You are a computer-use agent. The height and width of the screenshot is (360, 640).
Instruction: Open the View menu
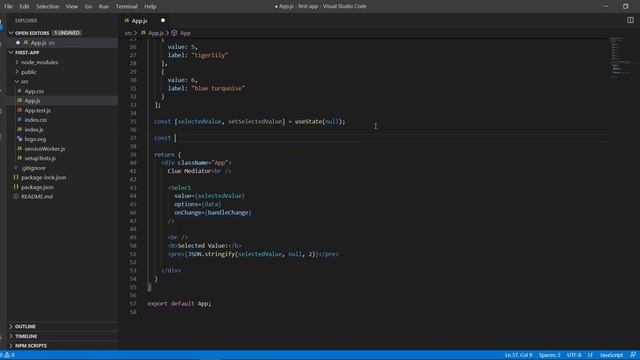point(71,6)
